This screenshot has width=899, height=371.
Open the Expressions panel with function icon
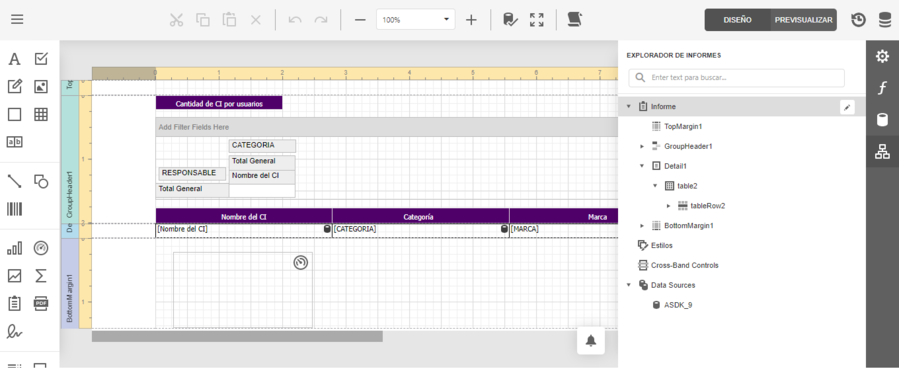click(x=882, y=88)
